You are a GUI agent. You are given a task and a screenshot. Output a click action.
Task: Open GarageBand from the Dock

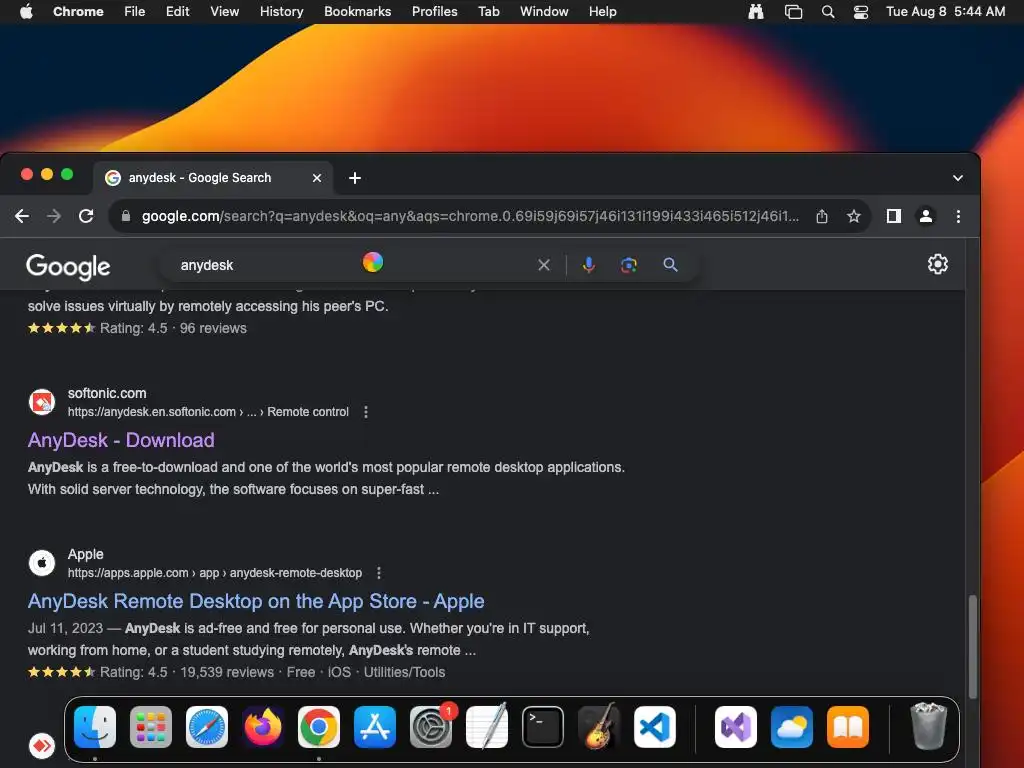[598, 727]
